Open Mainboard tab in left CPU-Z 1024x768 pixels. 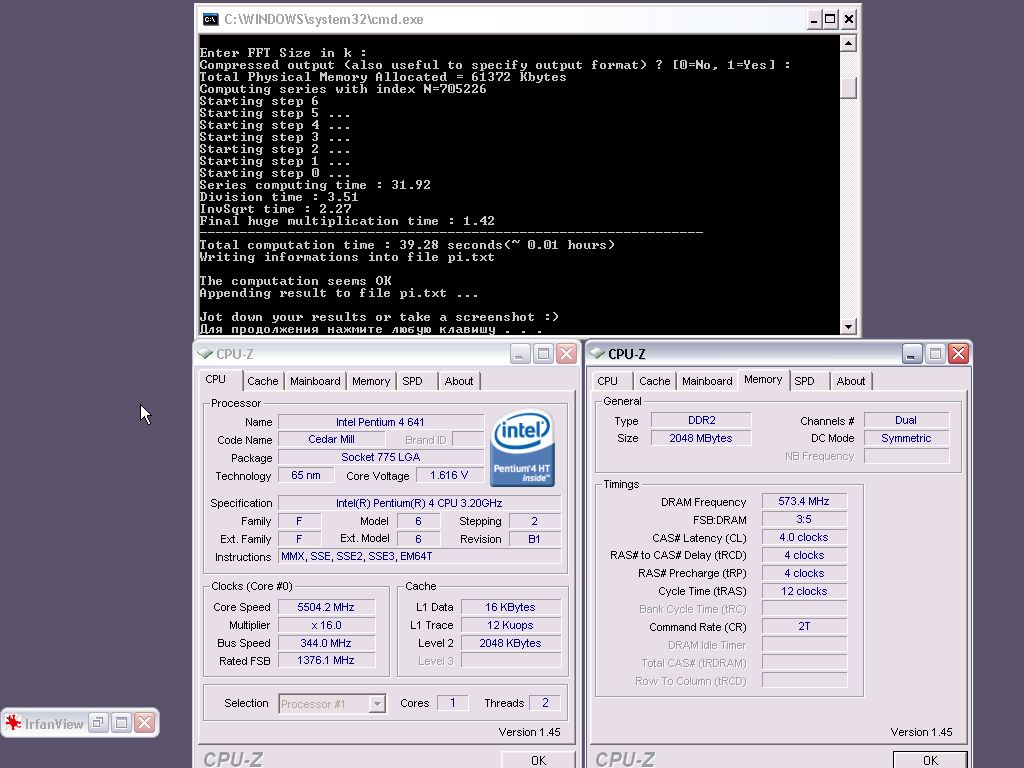[x=315, y=381]
